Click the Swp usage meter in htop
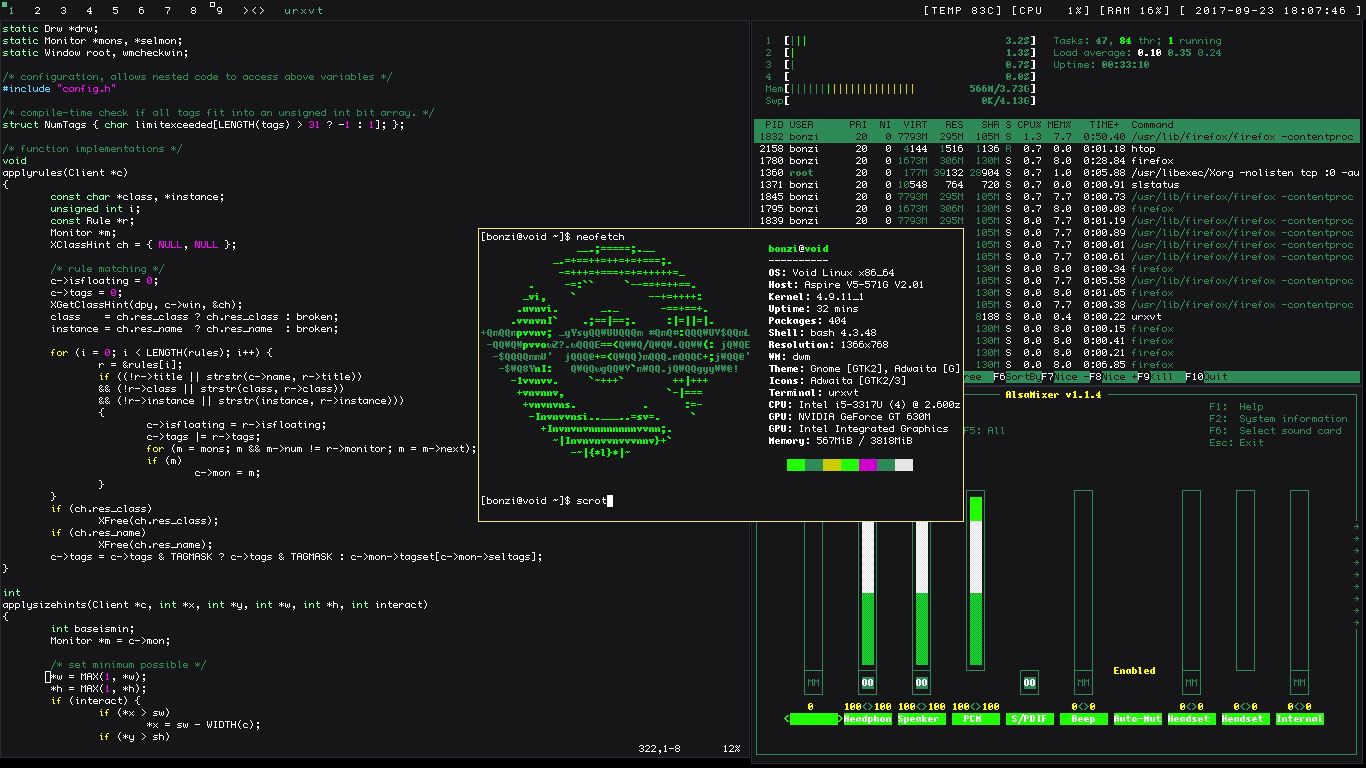The width and height of the screenshot is (1366, 768). tap(901, 101)
